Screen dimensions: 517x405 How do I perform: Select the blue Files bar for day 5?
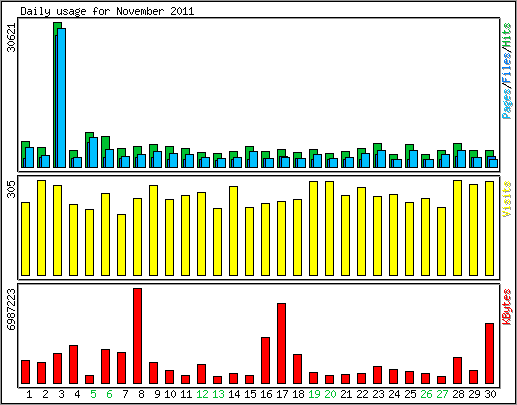(93, 152)
